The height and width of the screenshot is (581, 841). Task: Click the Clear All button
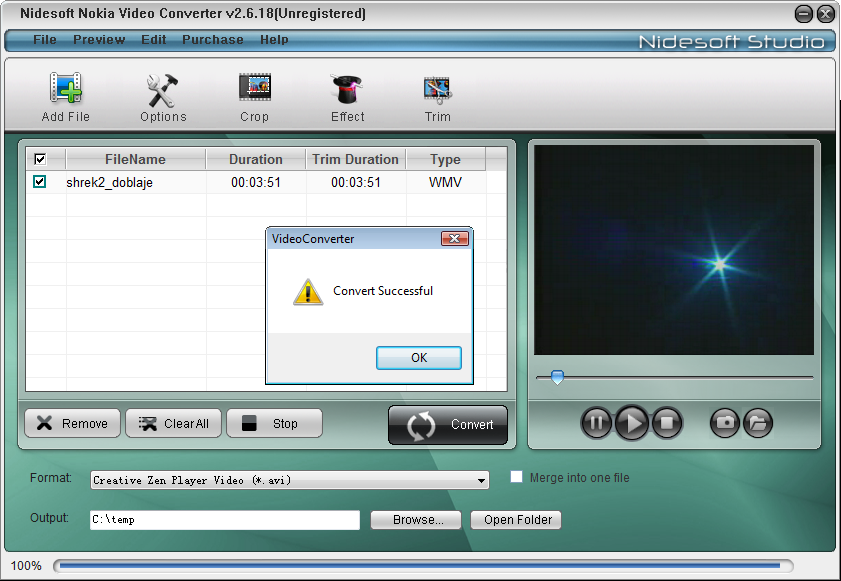(x=173, y=423)
